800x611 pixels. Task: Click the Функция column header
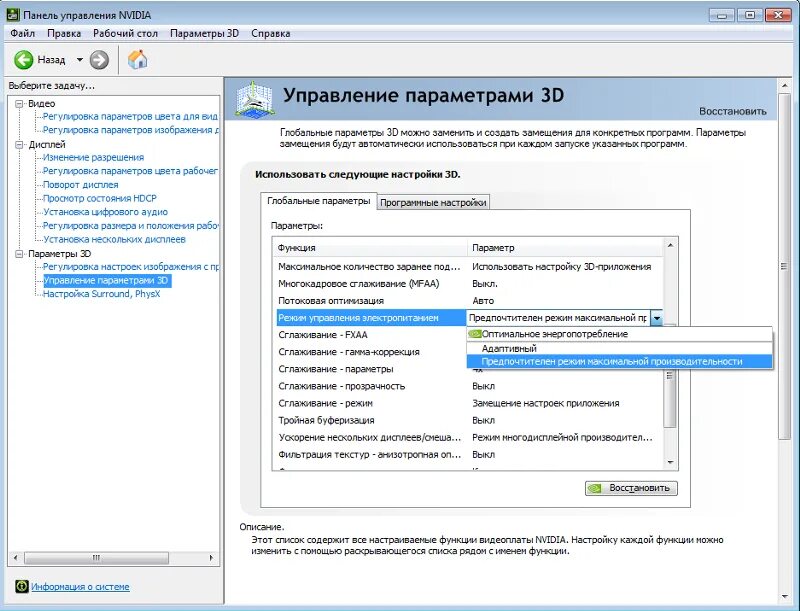pos(370,248)
